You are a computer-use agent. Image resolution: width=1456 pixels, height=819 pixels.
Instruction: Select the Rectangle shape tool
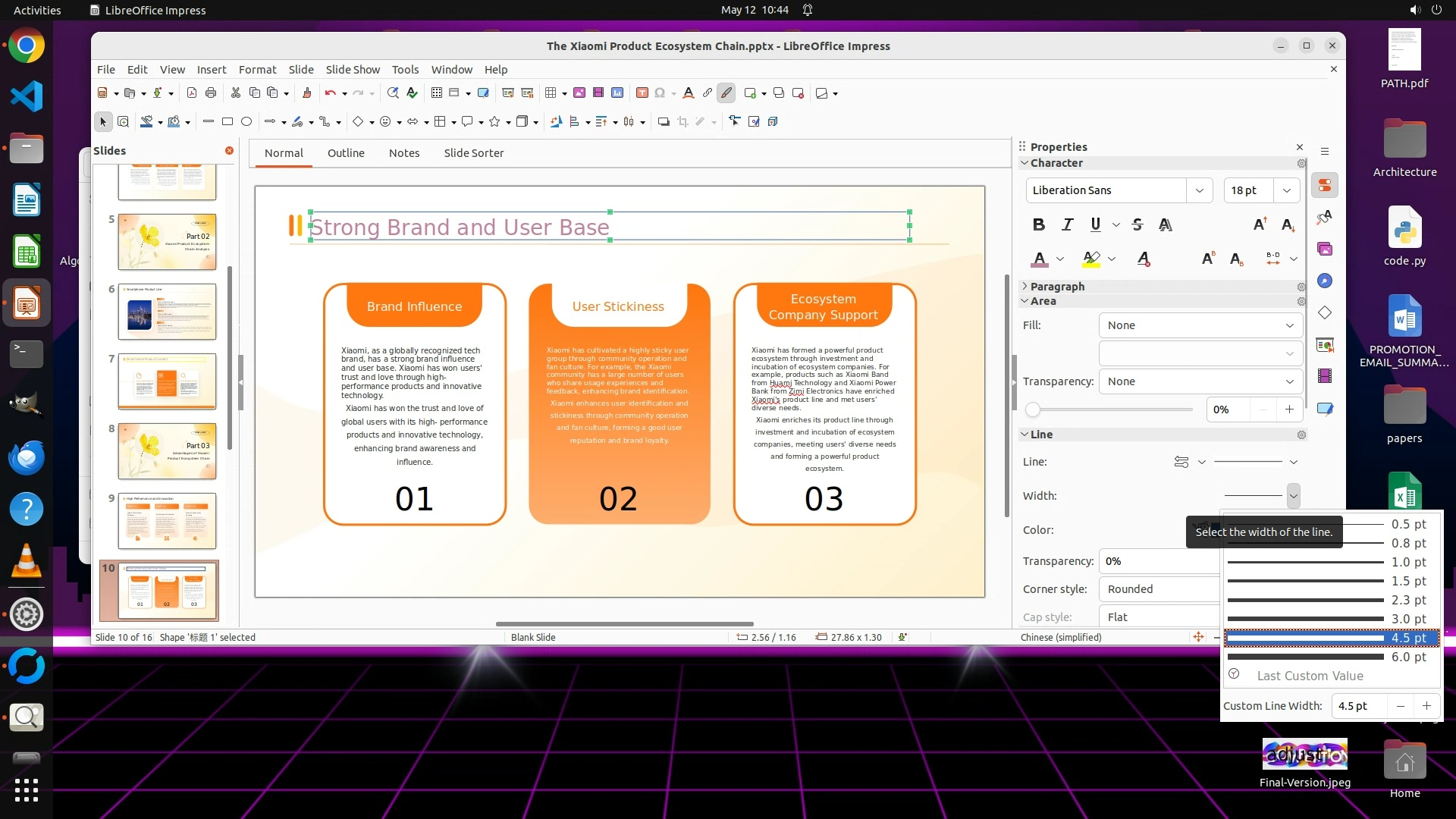(227, 121)
